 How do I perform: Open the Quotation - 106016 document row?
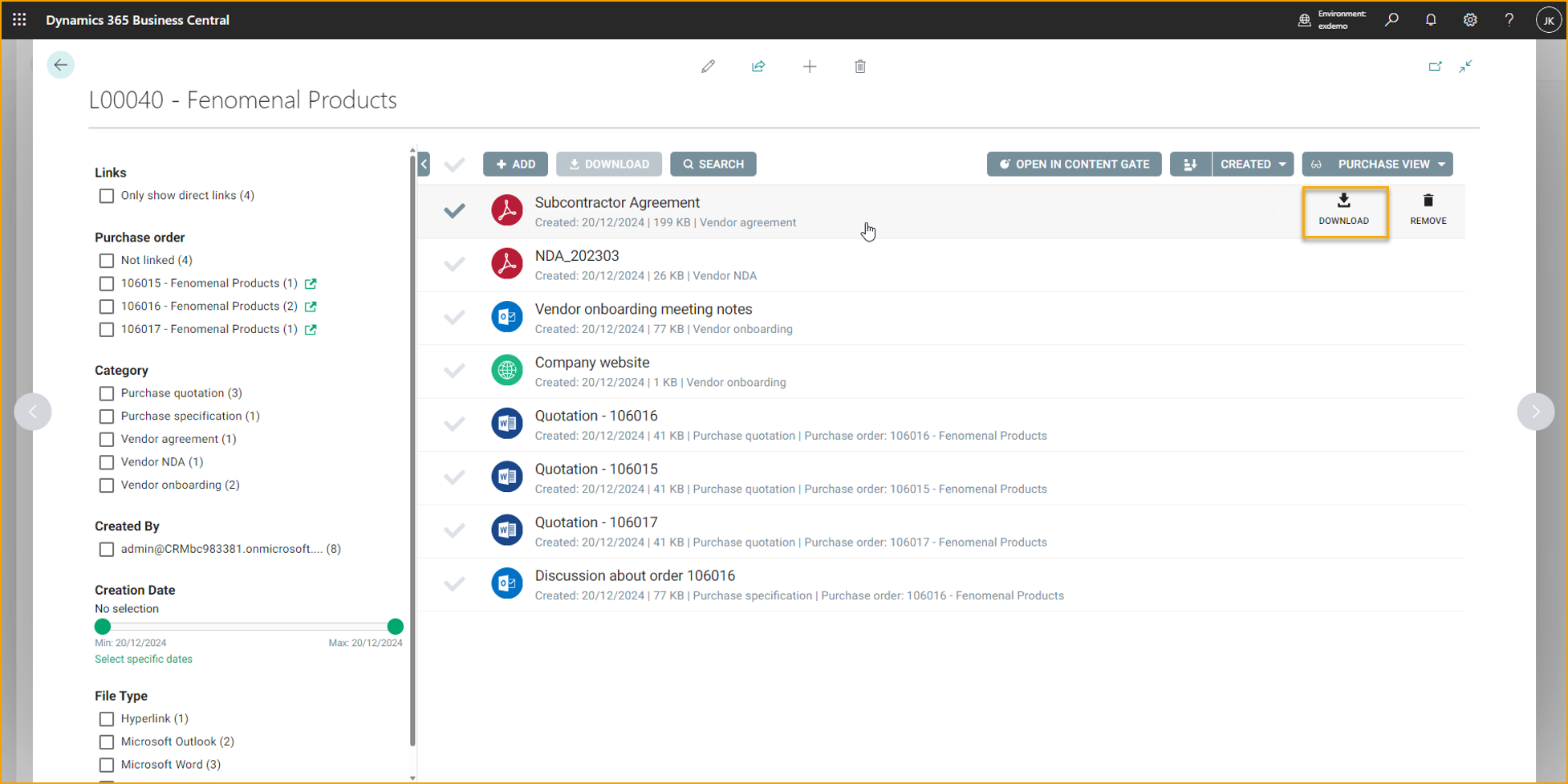[x=596, y=416]
